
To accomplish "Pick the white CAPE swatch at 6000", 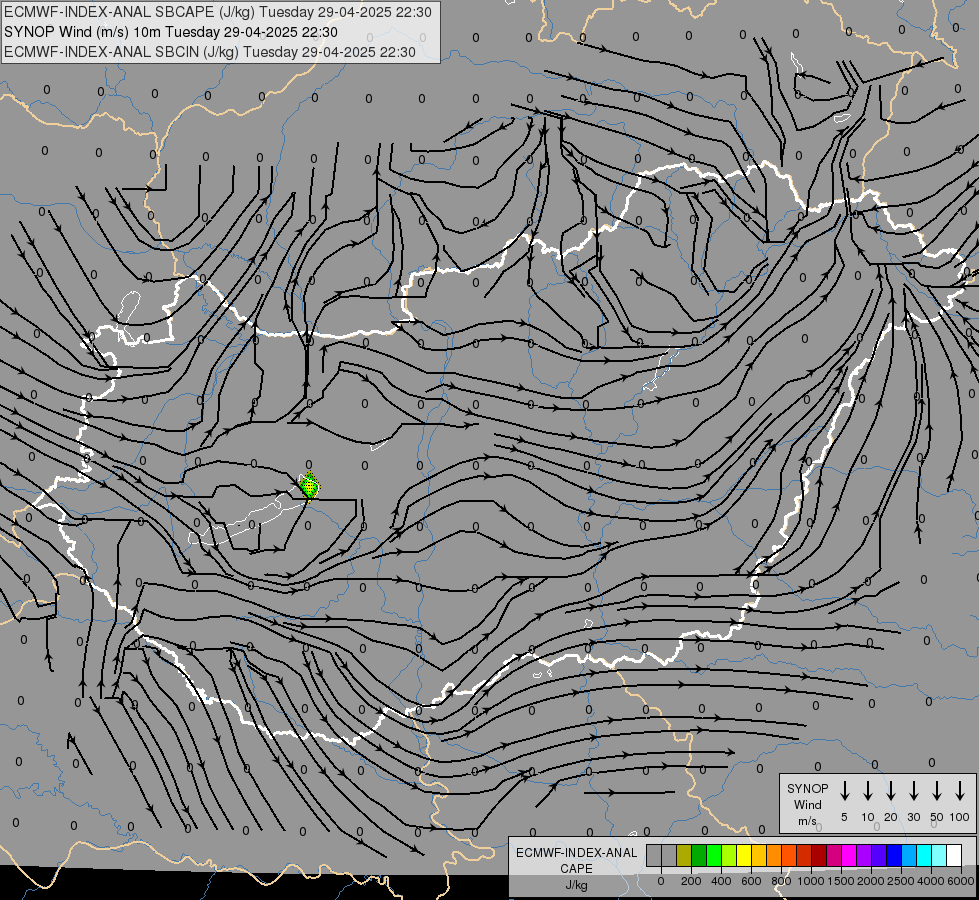I will [955, 855].
